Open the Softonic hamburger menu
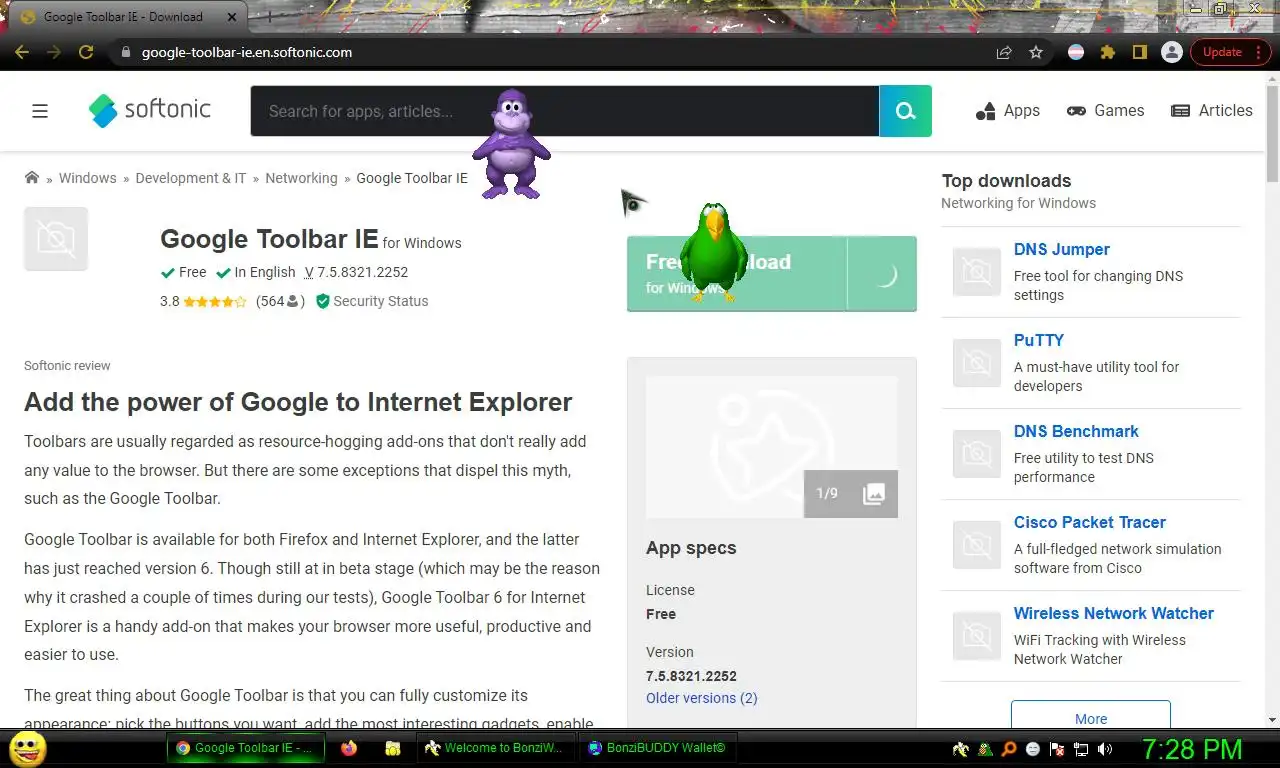Screen dimensions: 1280x768 [x=40, y=111]
